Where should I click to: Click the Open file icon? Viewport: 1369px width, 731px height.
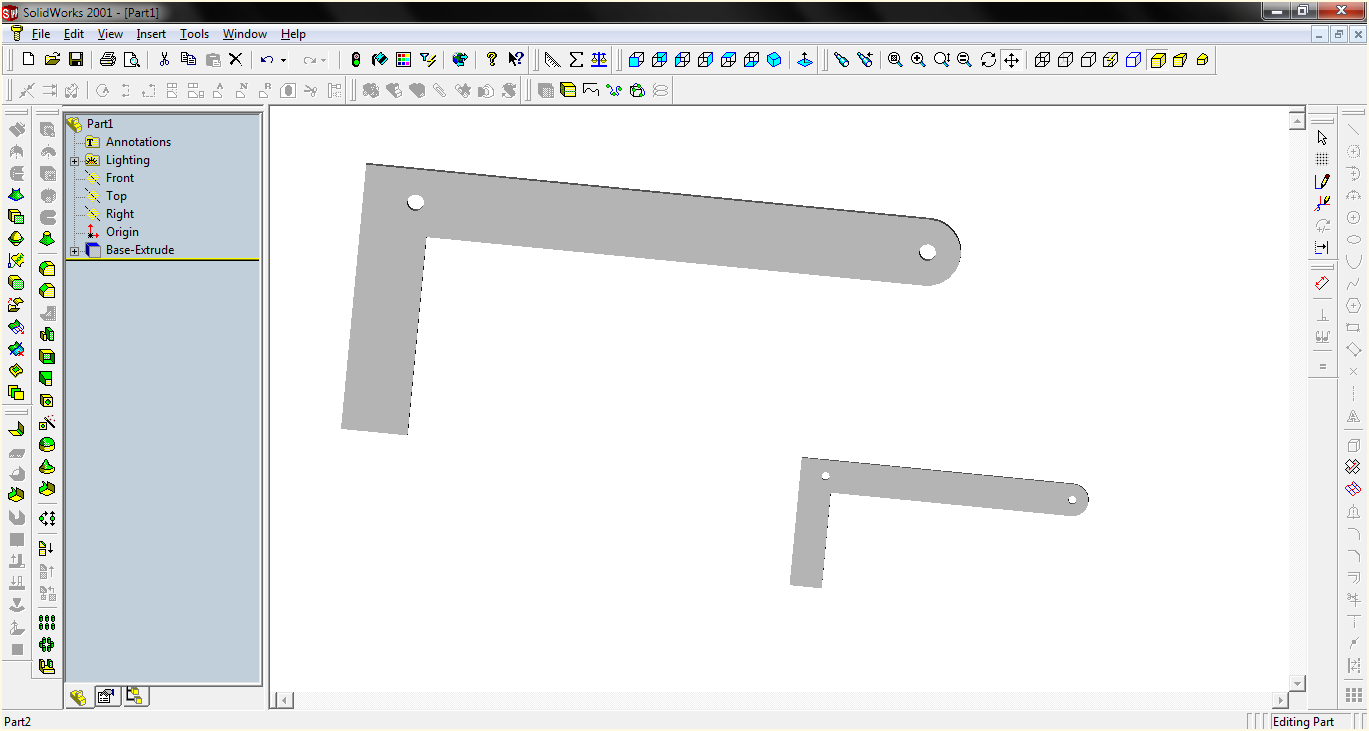tap(53, 60)
